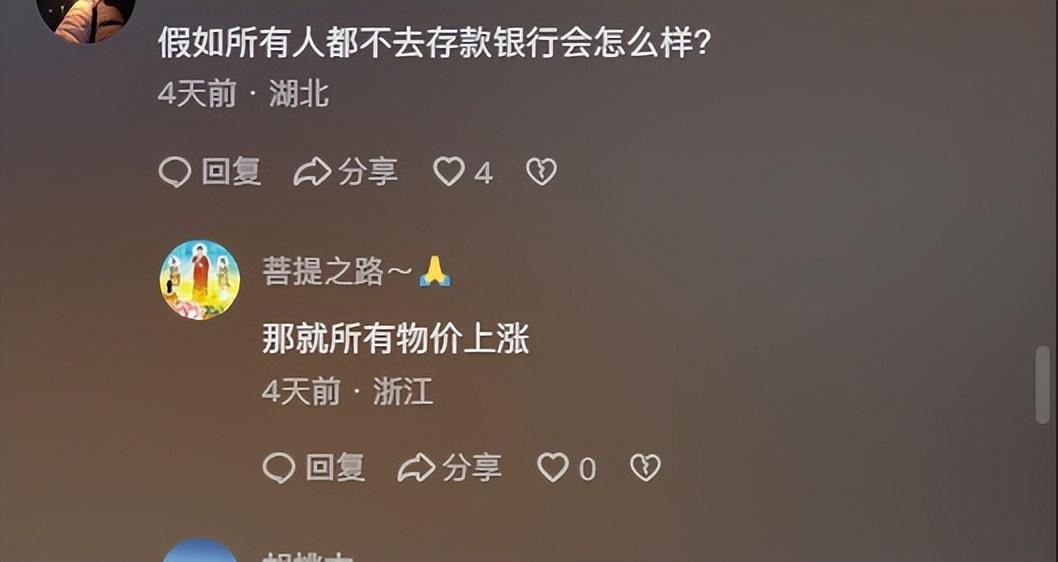This screenshot has height=562, width=1058.
Task: Click the 回复 text under the Hubei comment
Action: 231,172
